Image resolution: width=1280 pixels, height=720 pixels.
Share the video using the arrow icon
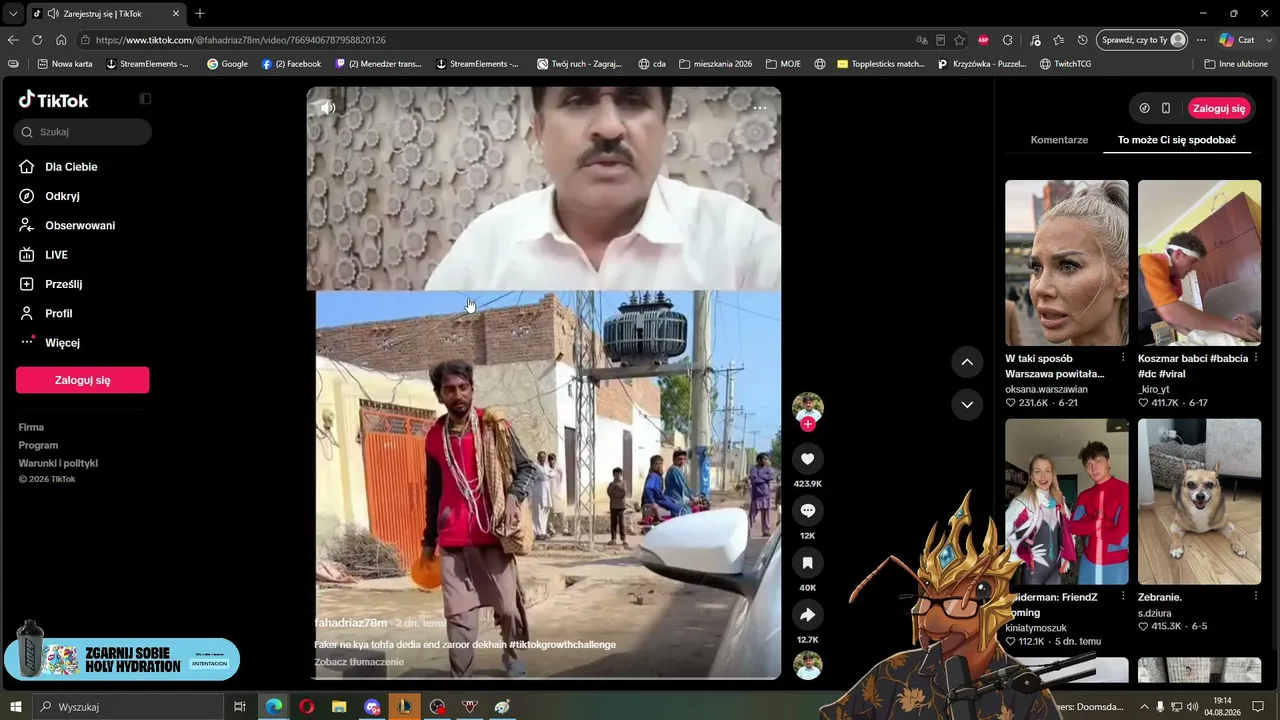807,615
